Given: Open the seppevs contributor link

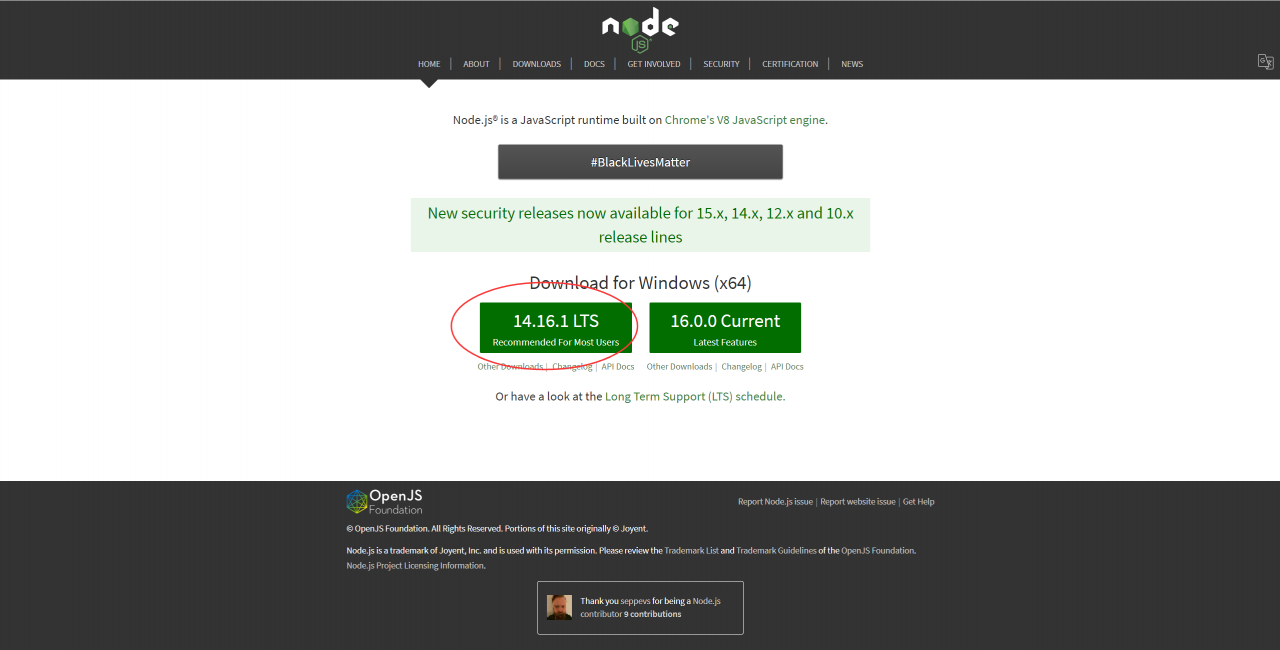Looking at the screenshot, I should tap(635, 602).
